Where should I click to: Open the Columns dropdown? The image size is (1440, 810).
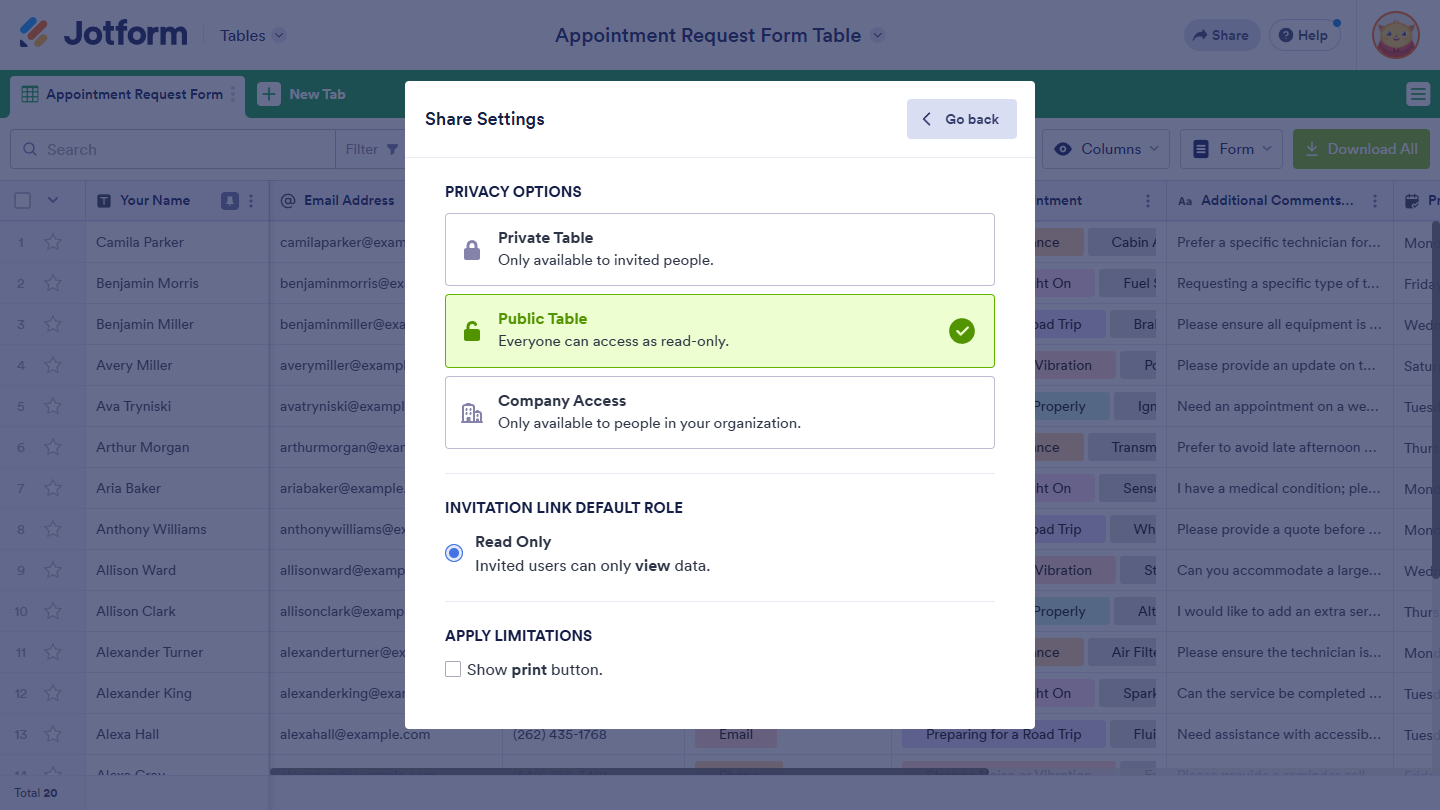pos(1109,149)
